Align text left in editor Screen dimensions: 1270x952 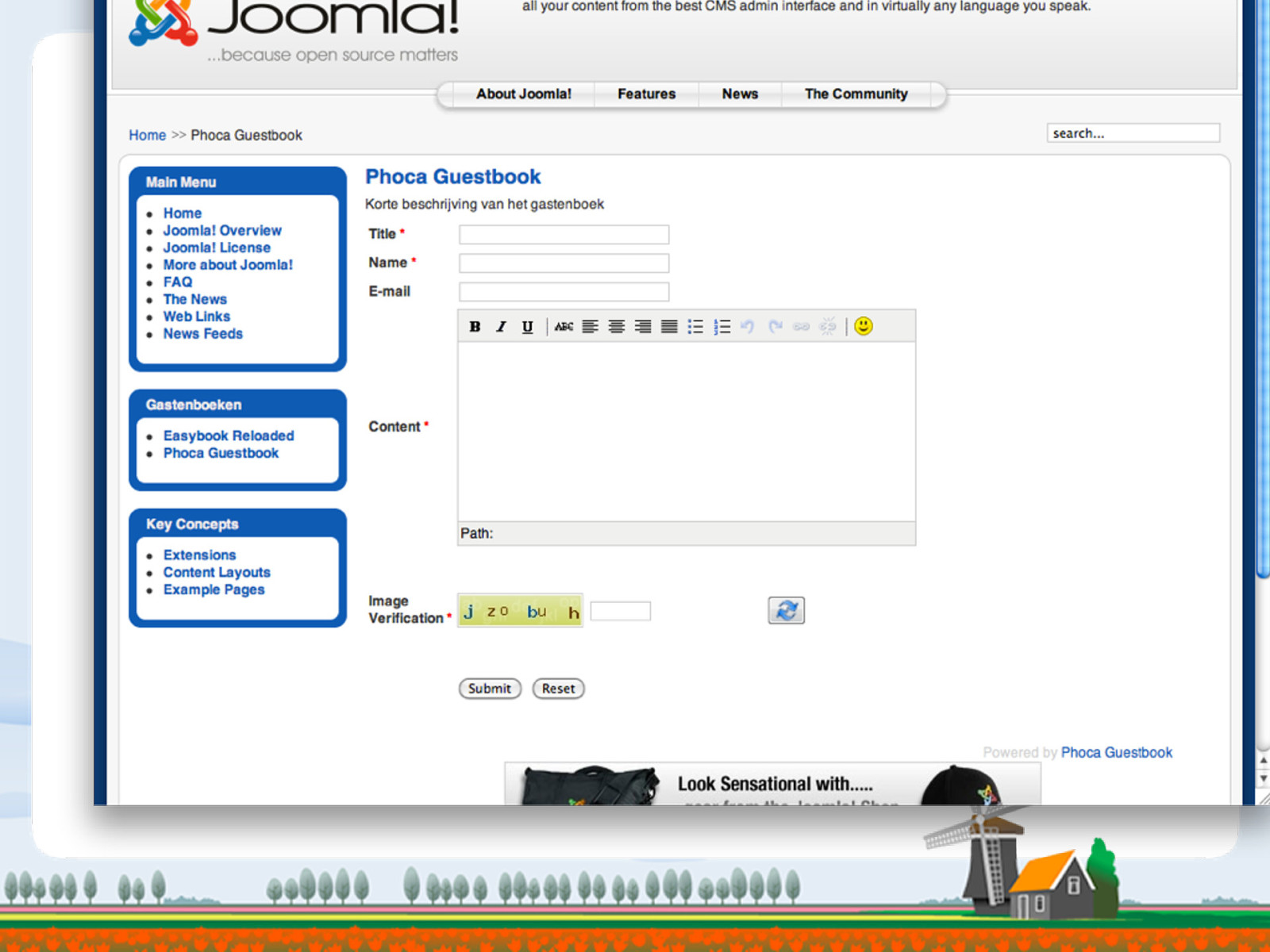point(590,326)
